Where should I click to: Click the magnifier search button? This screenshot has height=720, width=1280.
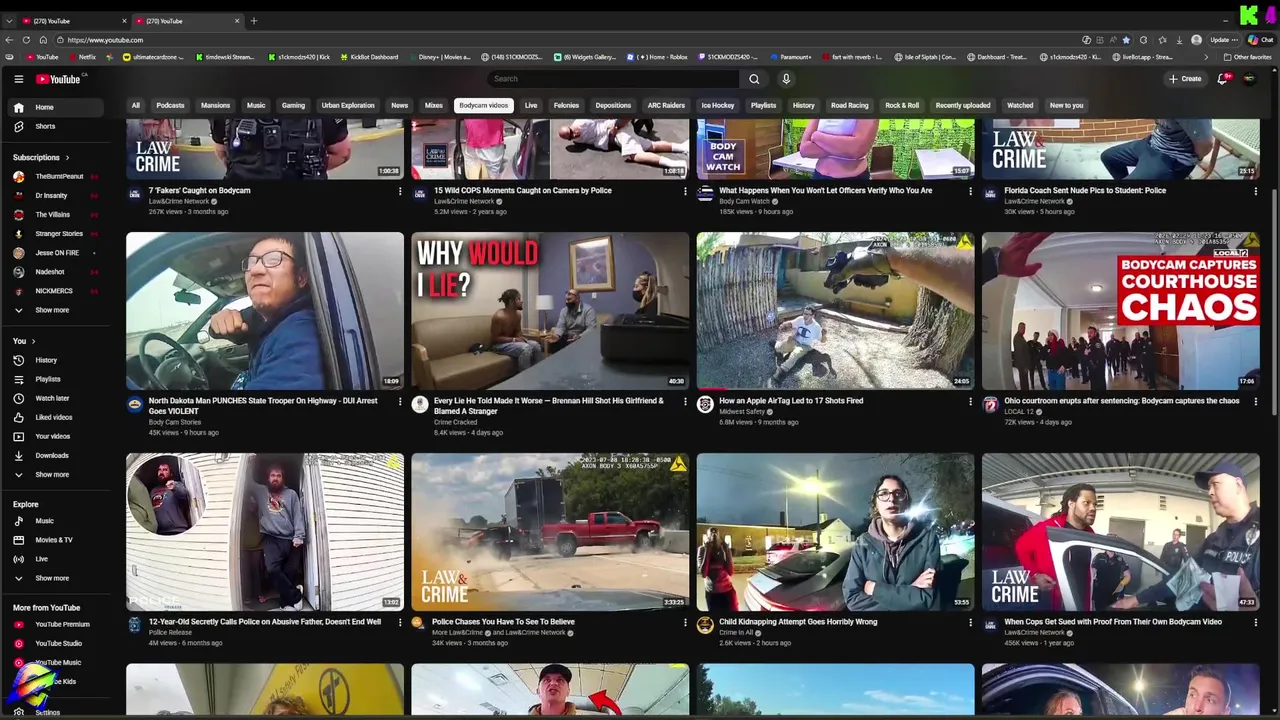tap(754, 79)
